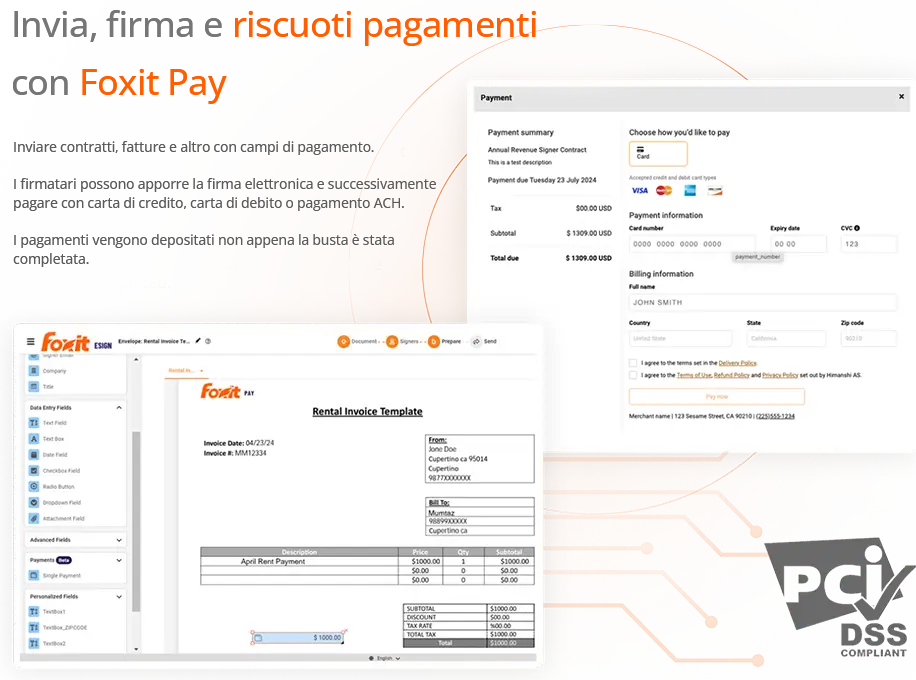Select the Single Payment field icon

[34, 575]
